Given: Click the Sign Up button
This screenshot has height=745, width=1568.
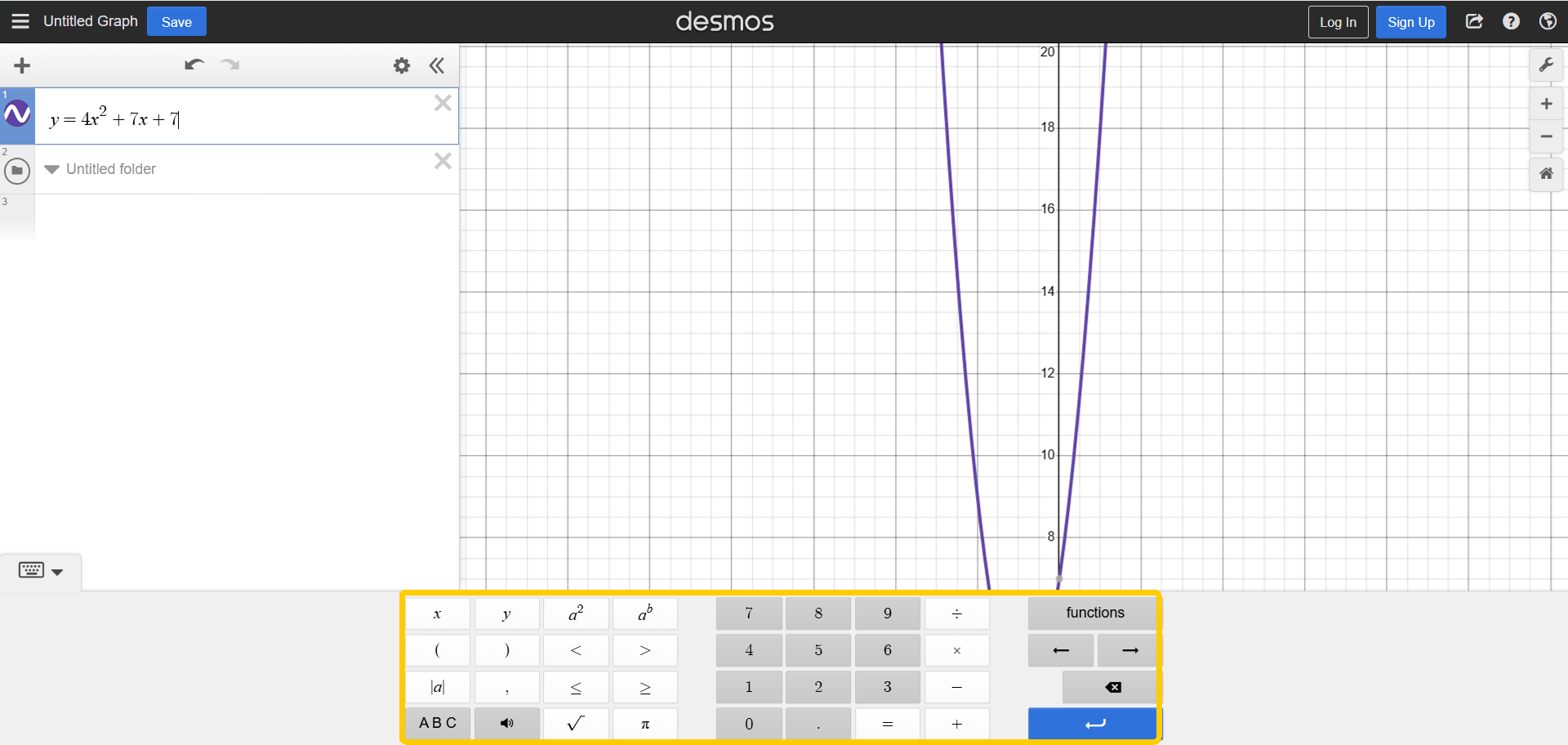Looking at the screenshot, I should coord(1410,21).
